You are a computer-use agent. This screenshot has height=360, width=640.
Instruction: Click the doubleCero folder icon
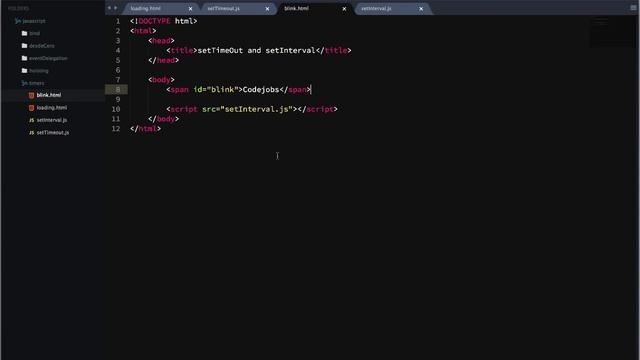coord(24,46)
